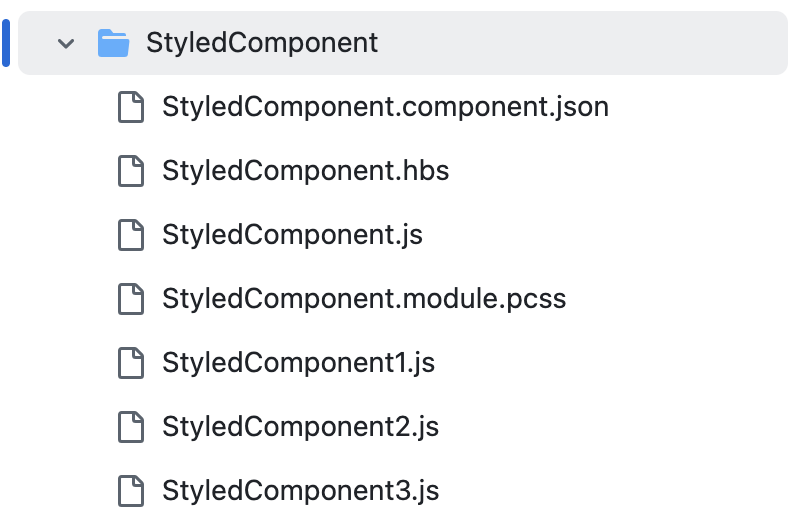
Task: Select the StyledComponent folder name label
Action: 262,43
